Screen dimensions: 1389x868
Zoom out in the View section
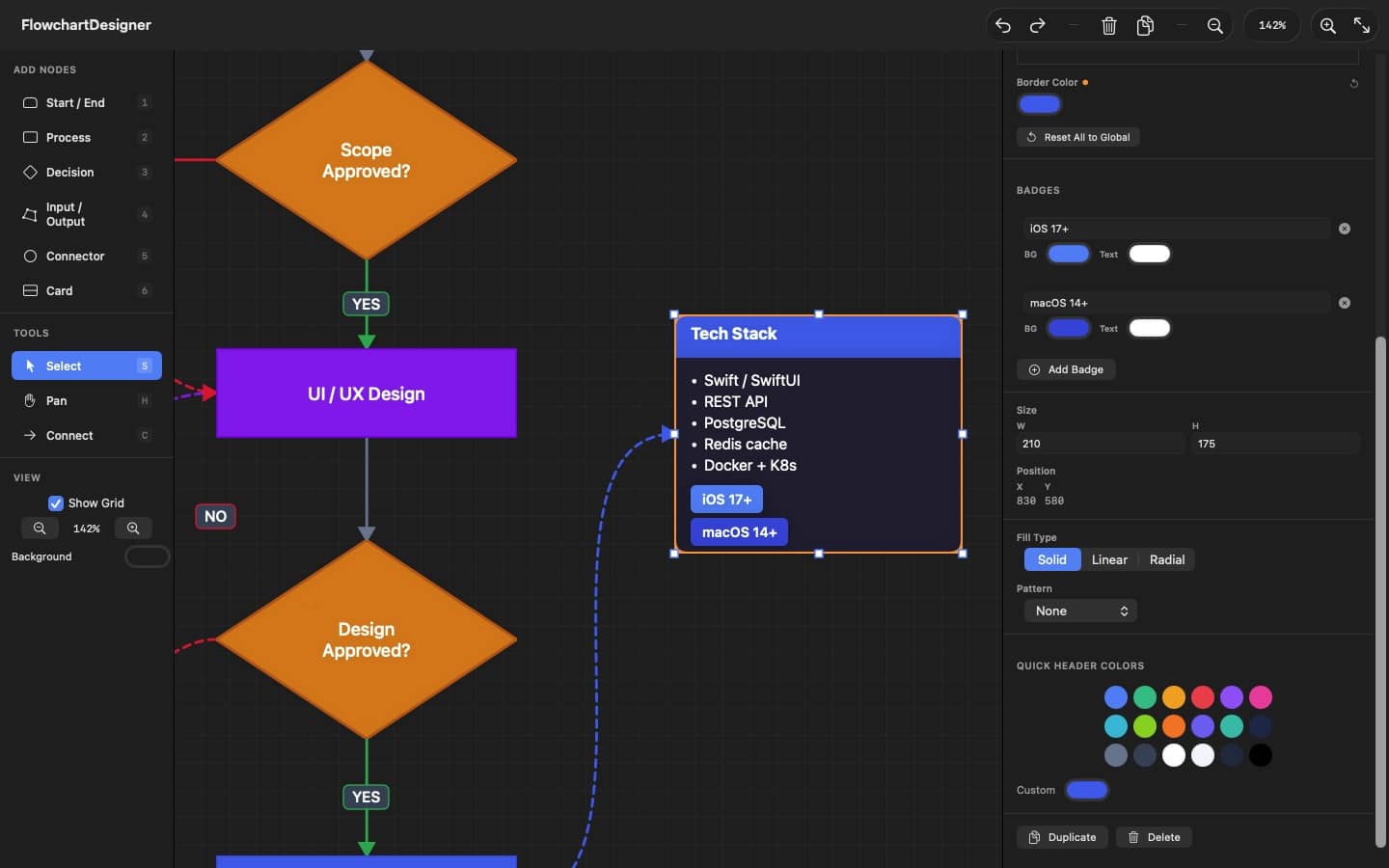40,529
